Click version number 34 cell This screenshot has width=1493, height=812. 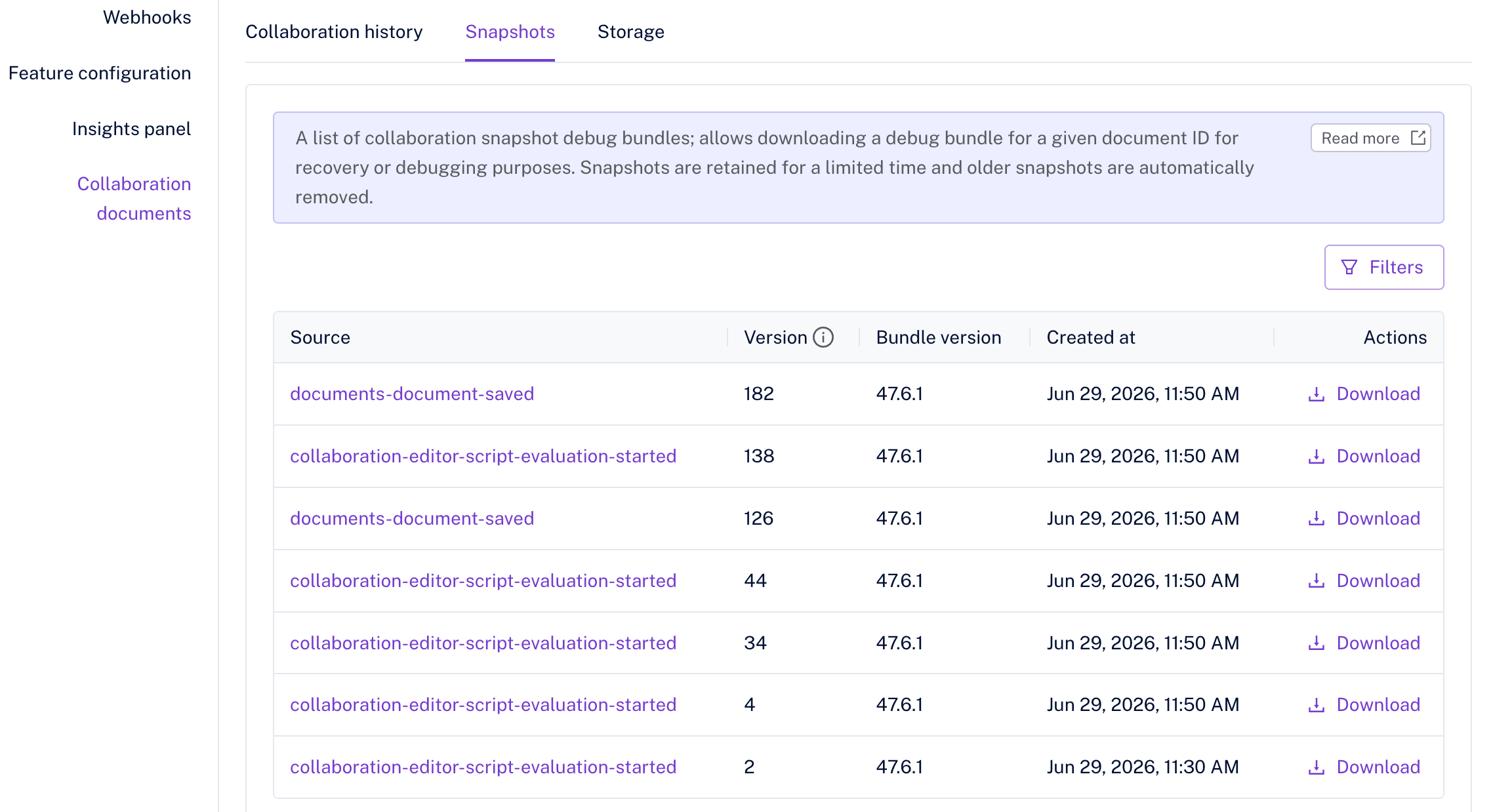[x=755, y=643]
